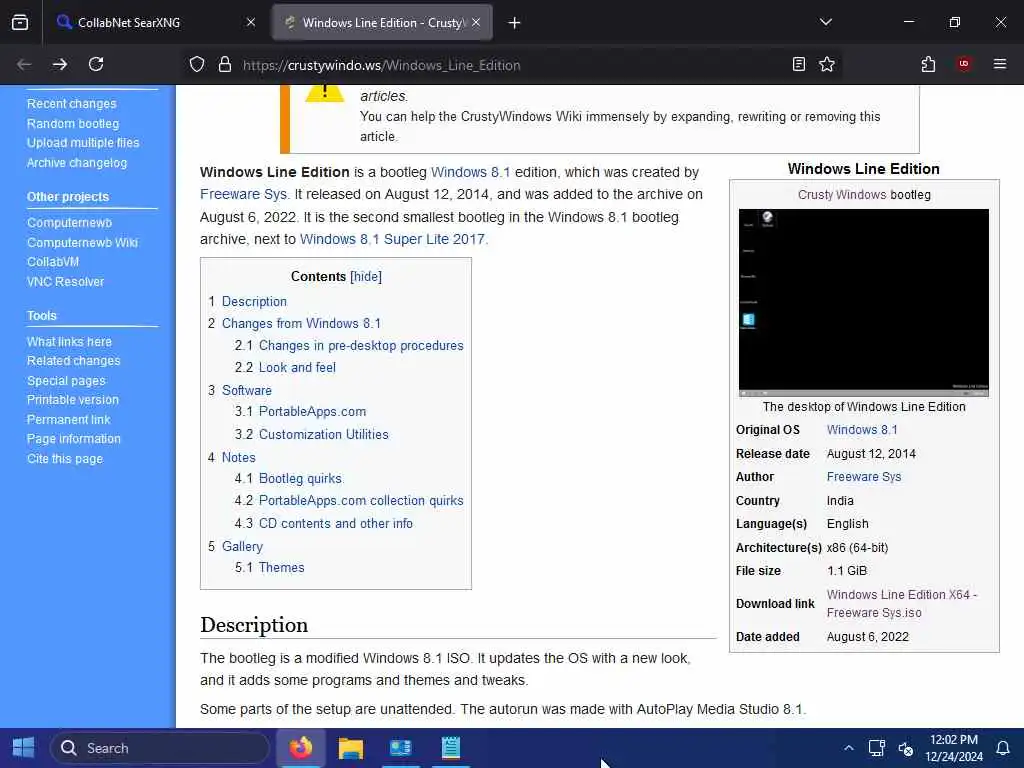The image size is (1024, 768).
Task: Follow the Windows 8.1 link in intro
Action: click(470, 172)
